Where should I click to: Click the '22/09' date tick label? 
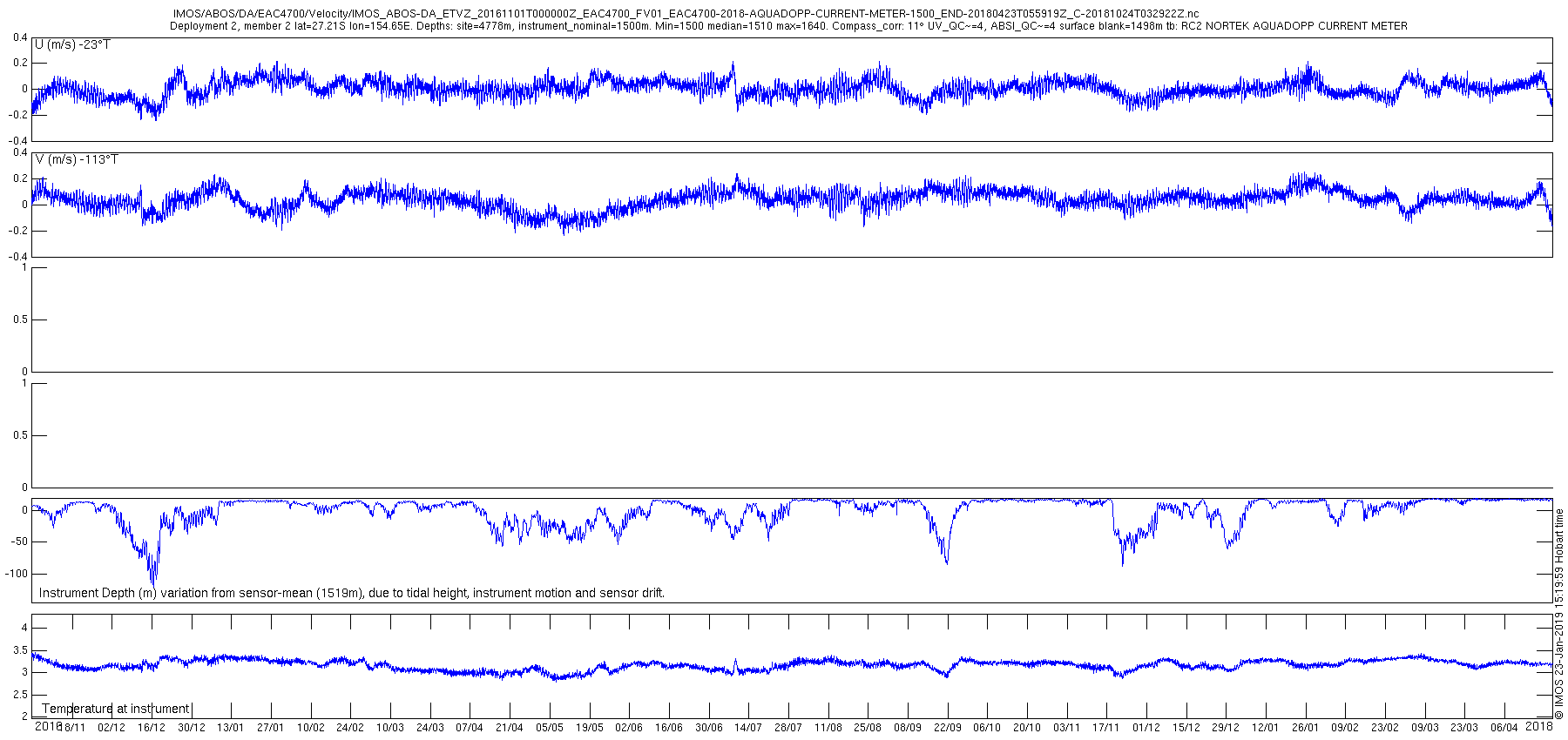point(948,728)
